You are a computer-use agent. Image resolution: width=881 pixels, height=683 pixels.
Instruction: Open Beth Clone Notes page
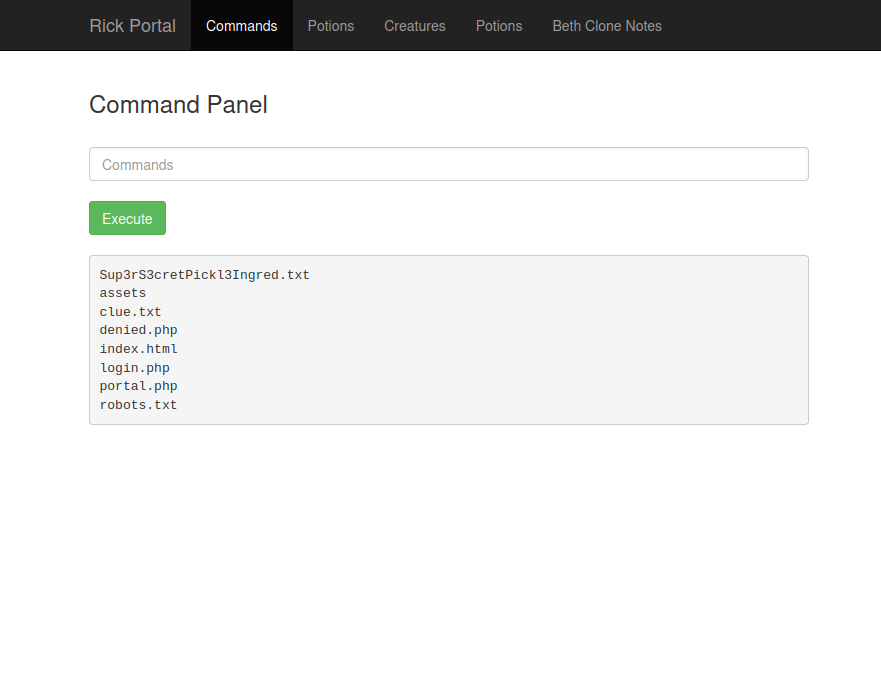pyautogui.click(x=606, y=26)
